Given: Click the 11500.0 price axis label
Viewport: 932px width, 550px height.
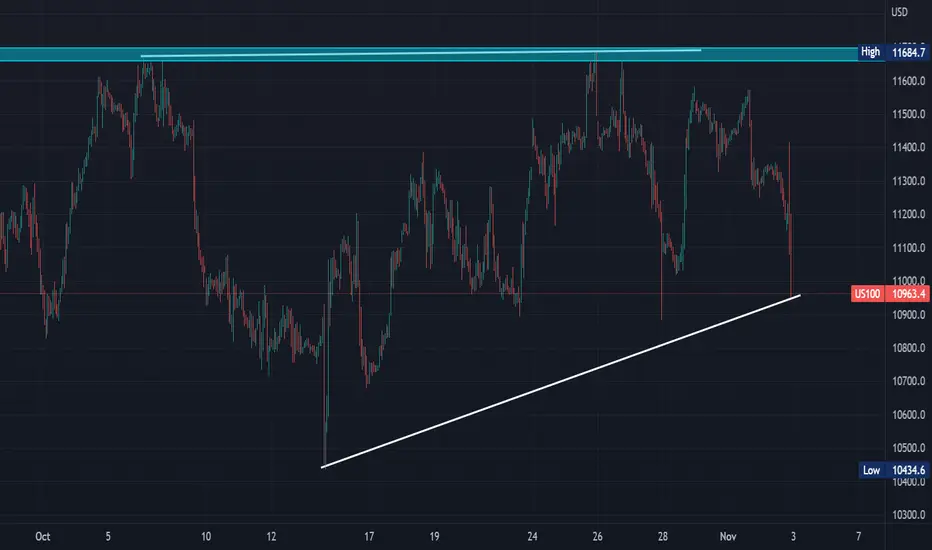Looking at the screenshot, I should tap(909, 114).
